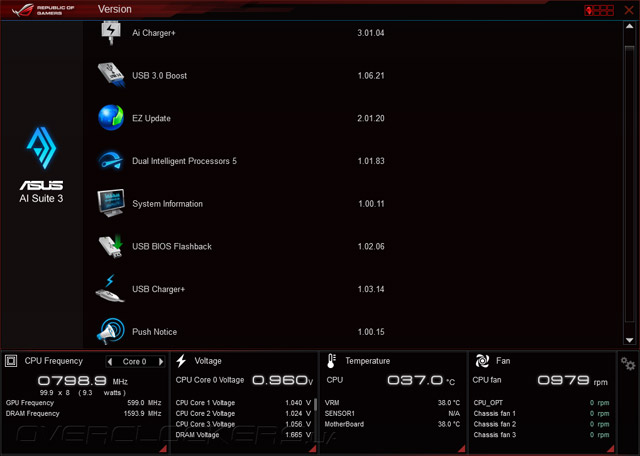Switch to previous CPU core with left arrow
This screenshot has width=640, height=456.
point(110,361)
